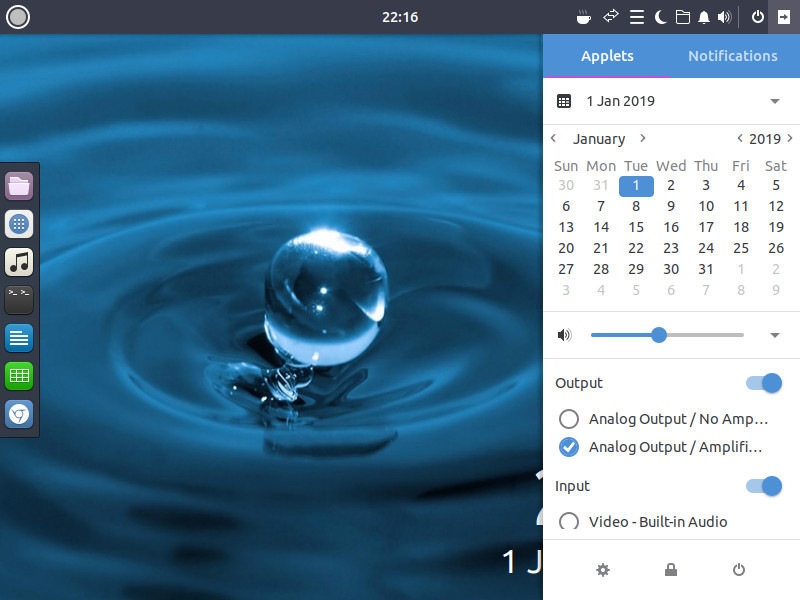Click the 22:16 panel clock
Screen dimensions: 800x600
400,17
